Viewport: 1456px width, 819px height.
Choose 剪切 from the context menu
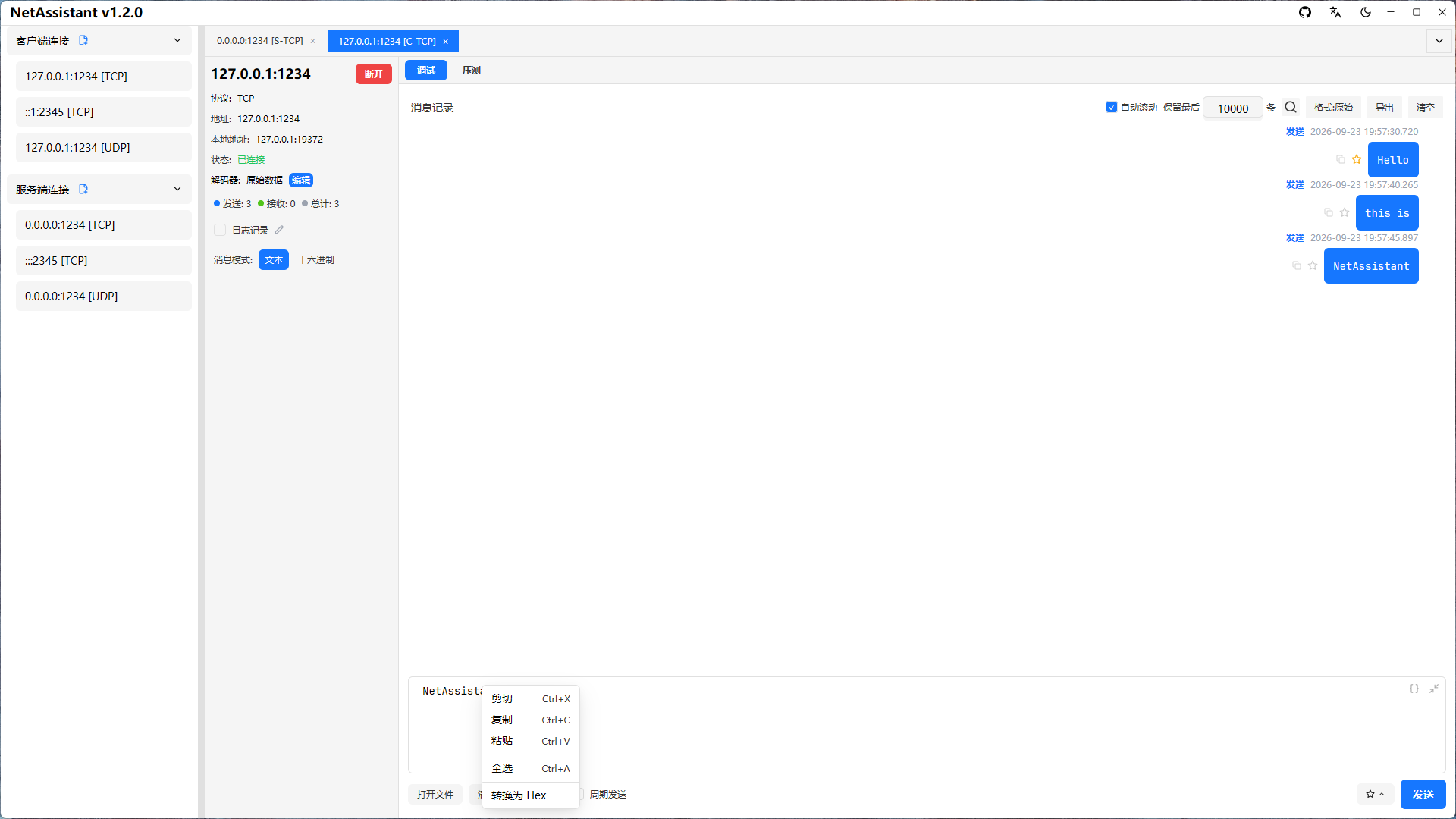tap(531, 698)
